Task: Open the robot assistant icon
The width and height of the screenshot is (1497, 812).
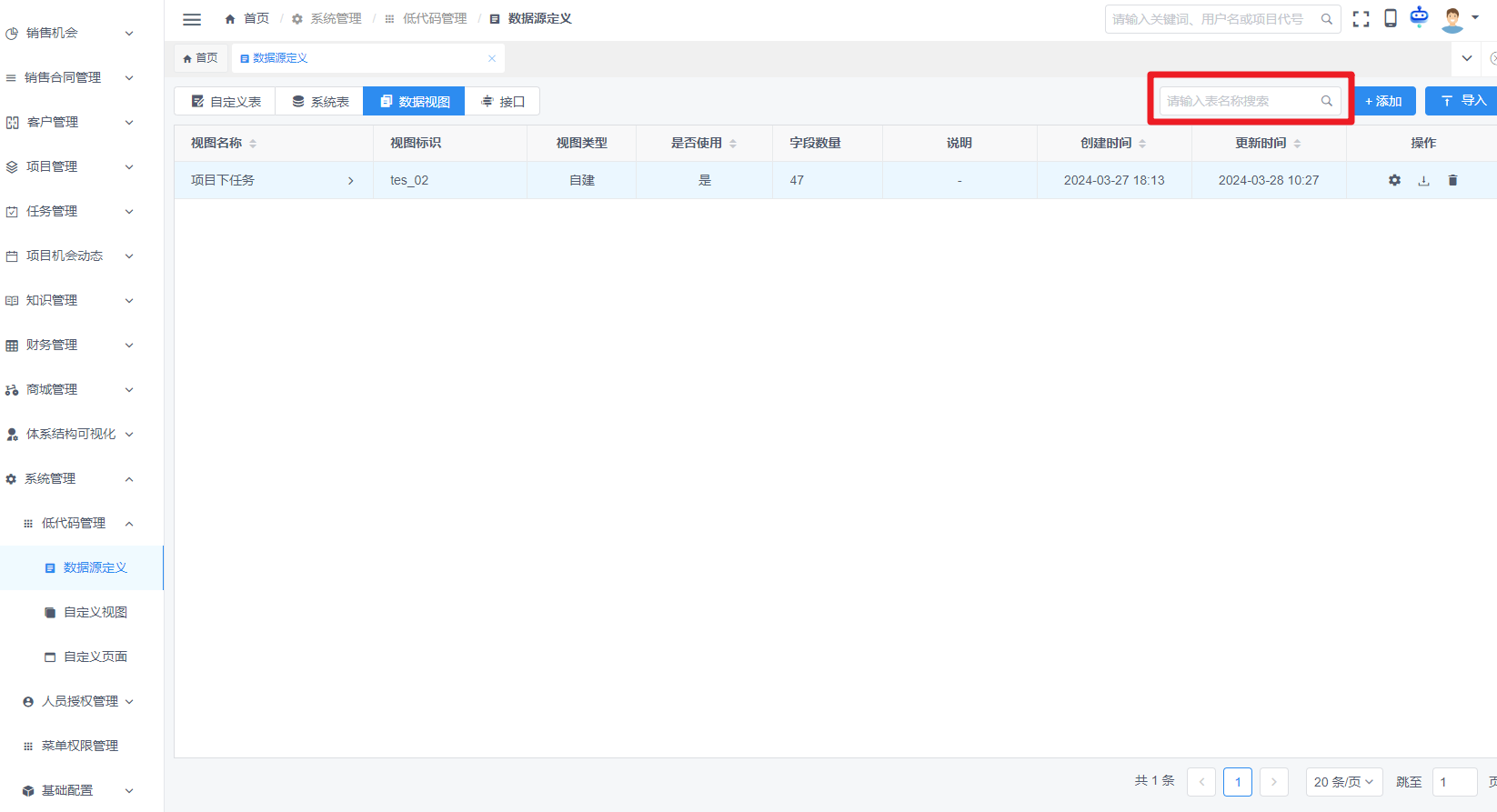Action: point(1419,17)
